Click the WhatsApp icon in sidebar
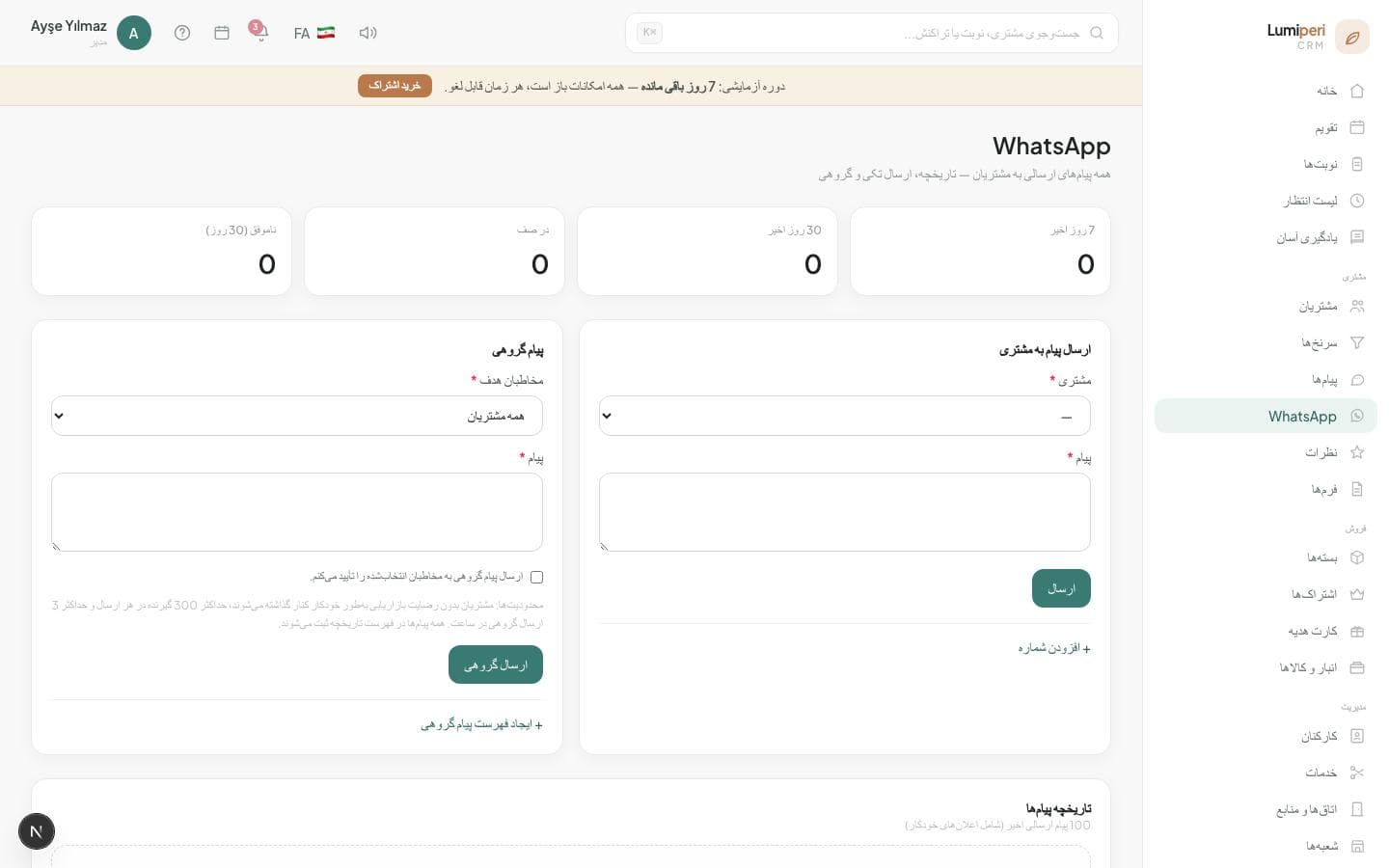Image resolution: width=1389 pixels, height=868 pixels. click(x=1357, y=416)
